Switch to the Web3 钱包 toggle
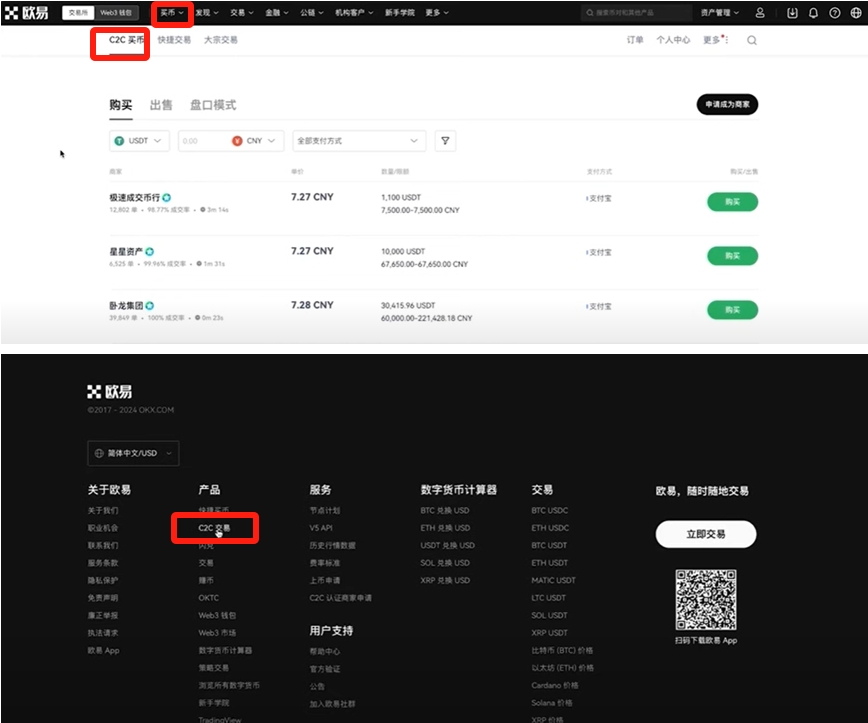The width and height of the screenshot is (868, 723). (x=116, y=13)
